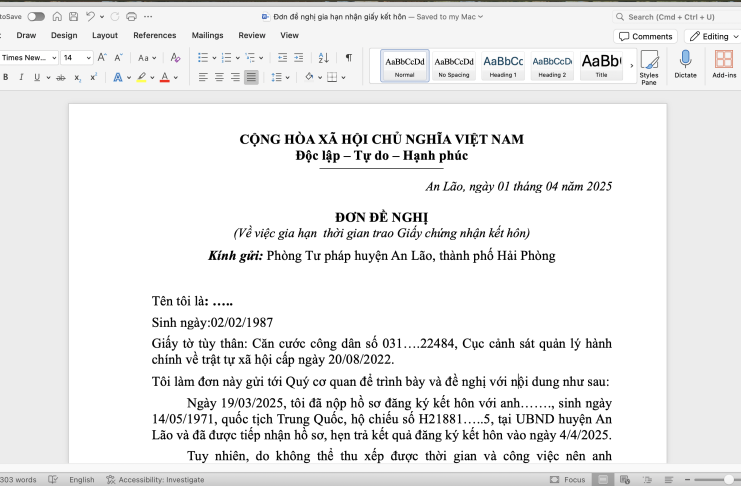Image resolution: width=741 pixels, height=486 pixels.
Task: Click the Print icon
Action: [x=131, y=17]
